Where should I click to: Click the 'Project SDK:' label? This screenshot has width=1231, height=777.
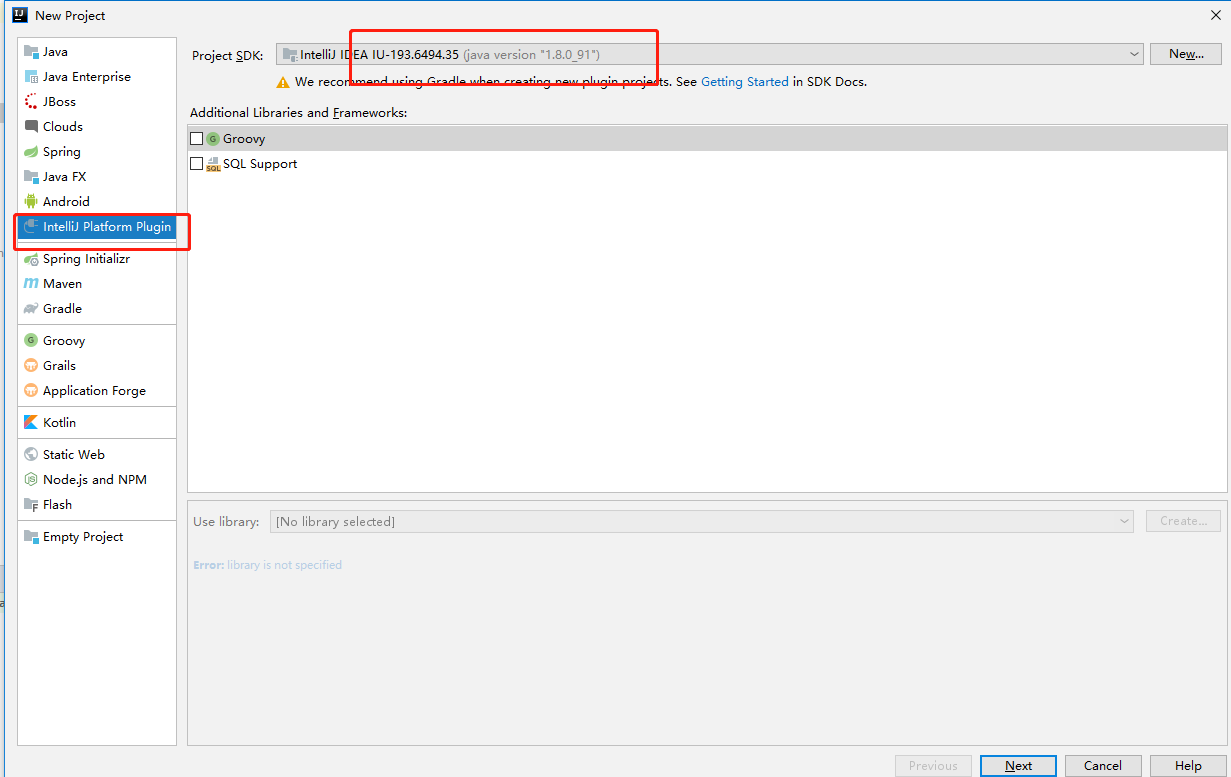227,55
